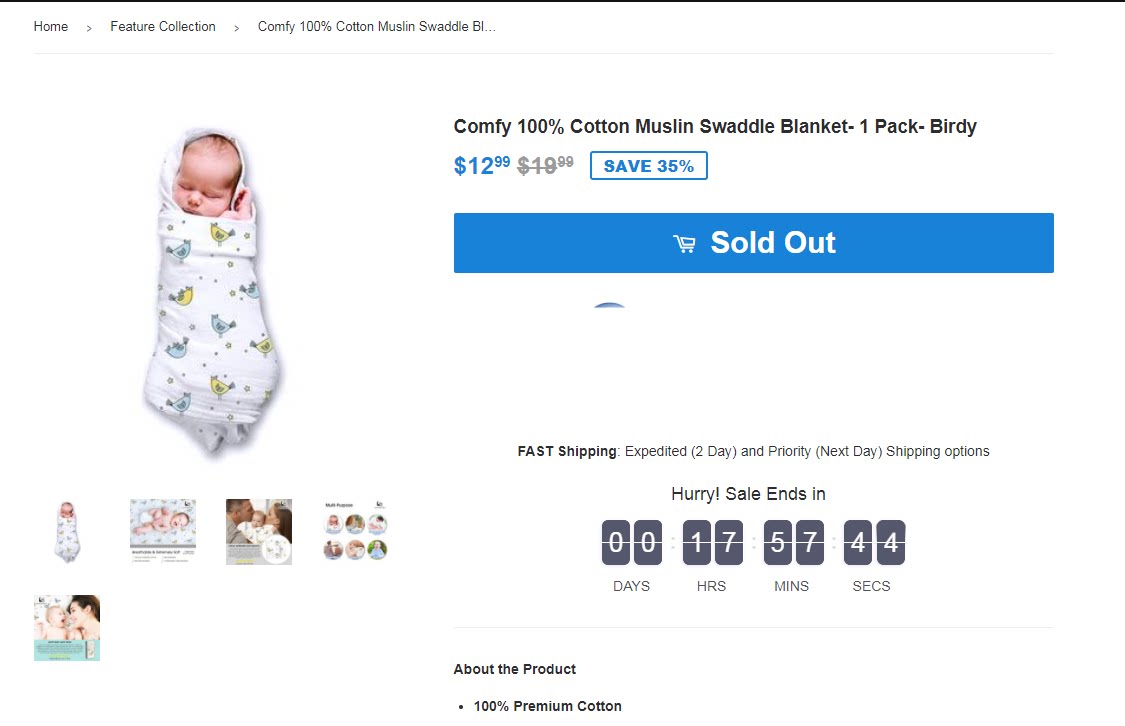Click the truncated product name breadcrumb
Image resolution: width=1125 pixels, height=726 pixels.
click(376, 27)
